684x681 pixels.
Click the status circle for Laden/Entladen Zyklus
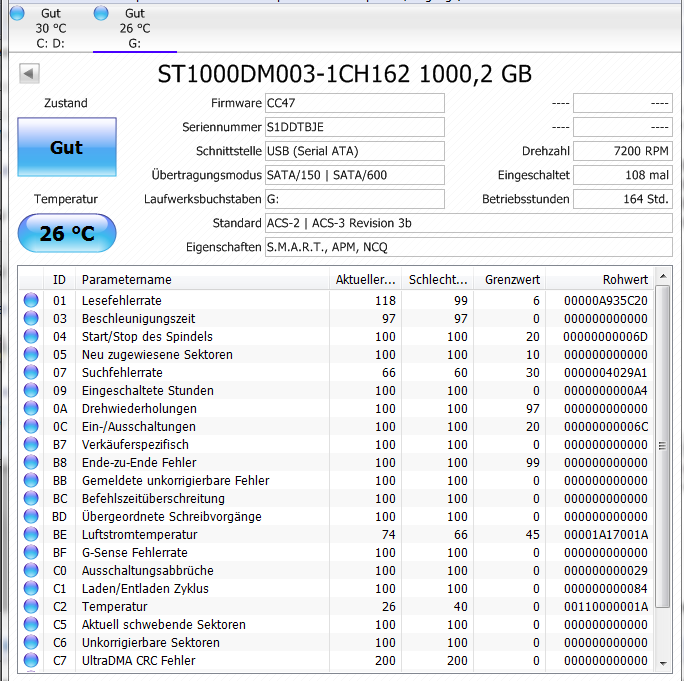pyautogui.click(x=31, y=588)
